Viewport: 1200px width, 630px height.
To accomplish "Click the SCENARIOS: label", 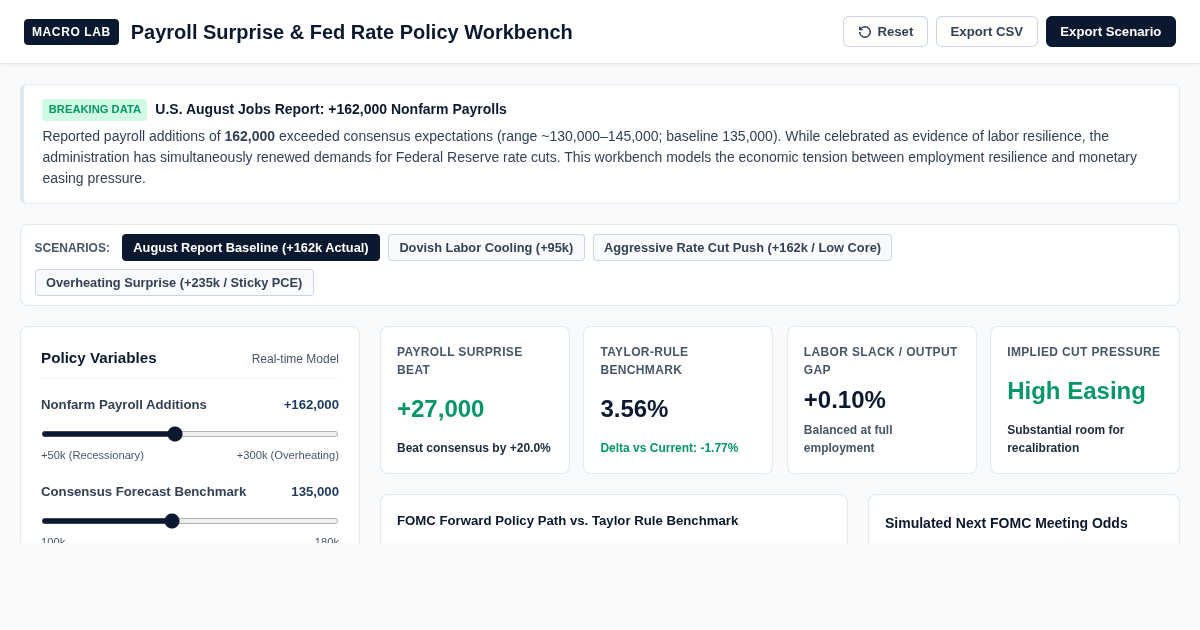I will coord(72,248).
